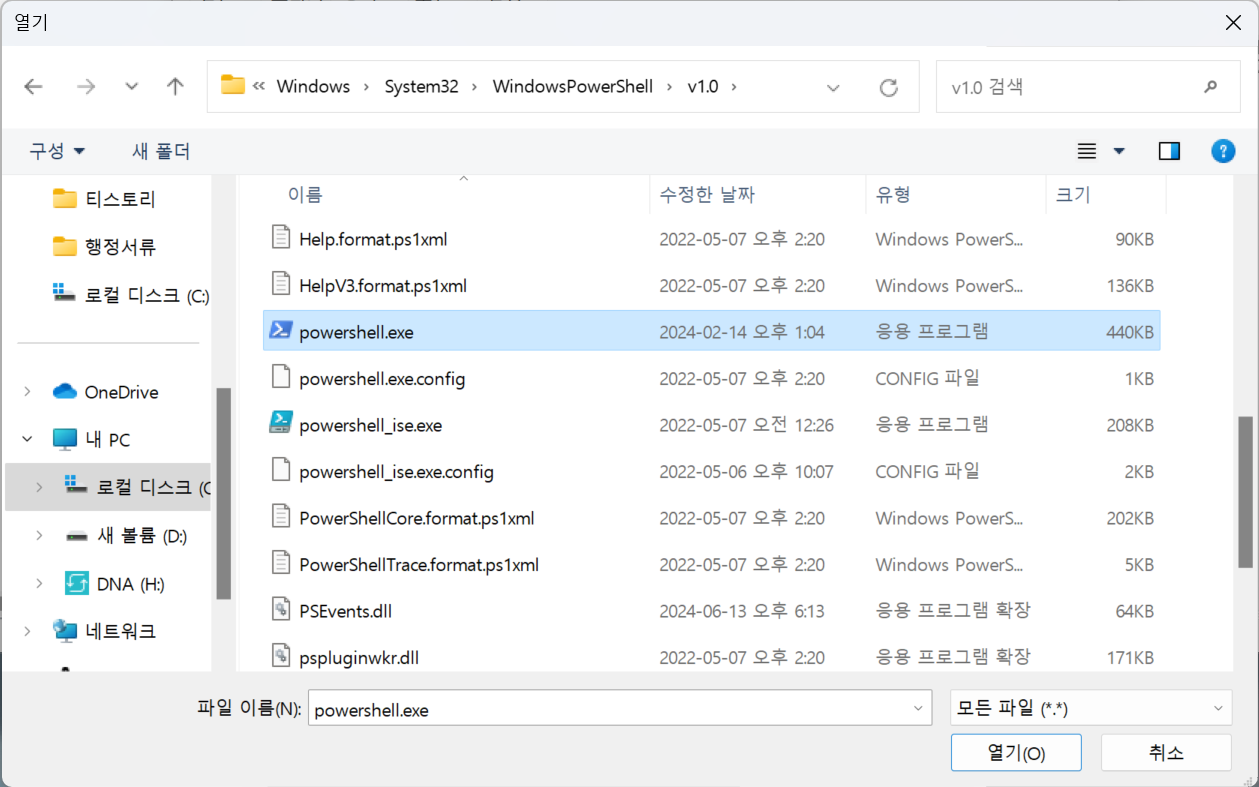The height and width of the screenshot is (787, 1259).
Task: Refresh the v1.0 folder listing
Action: [x=888, y=88]
